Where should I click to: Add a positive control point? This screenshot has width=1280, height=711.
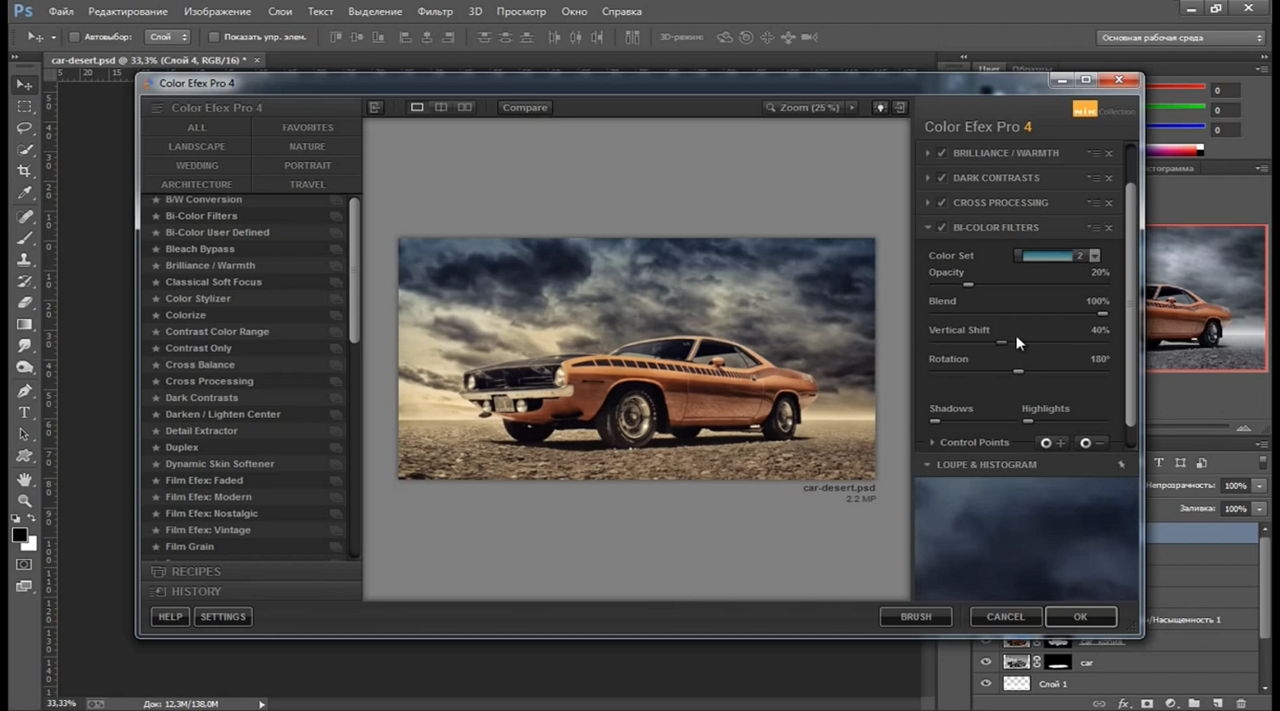[x=1052, y=442]
